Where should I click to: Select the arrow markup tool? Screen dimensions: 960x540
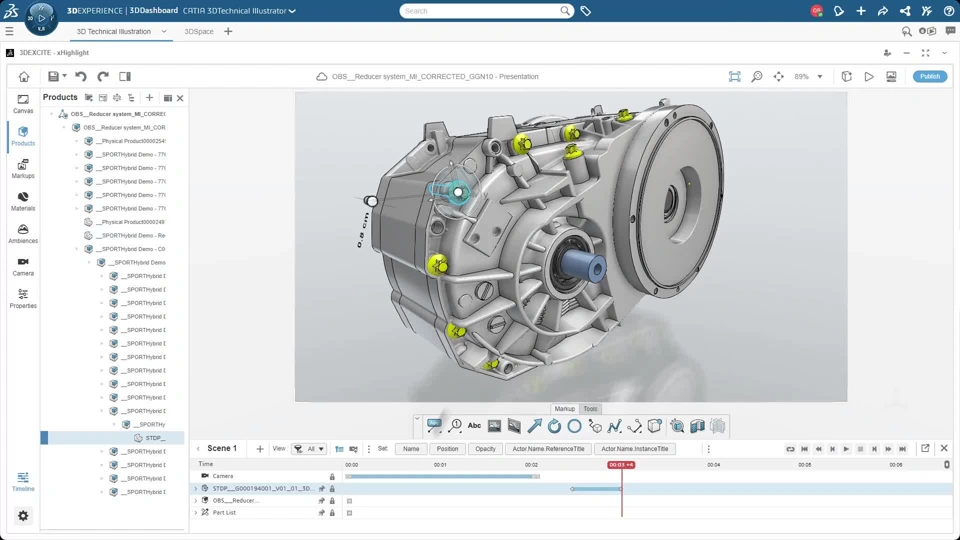[535, 426]
